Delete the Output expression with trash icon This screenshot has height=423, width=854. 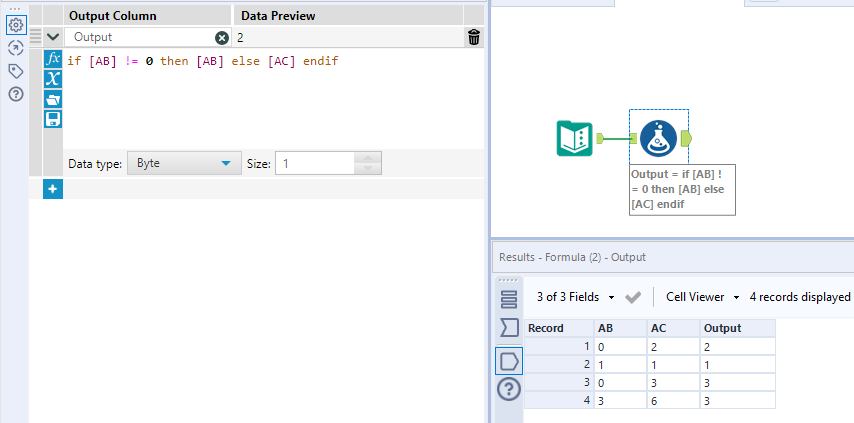click(473, 37)
